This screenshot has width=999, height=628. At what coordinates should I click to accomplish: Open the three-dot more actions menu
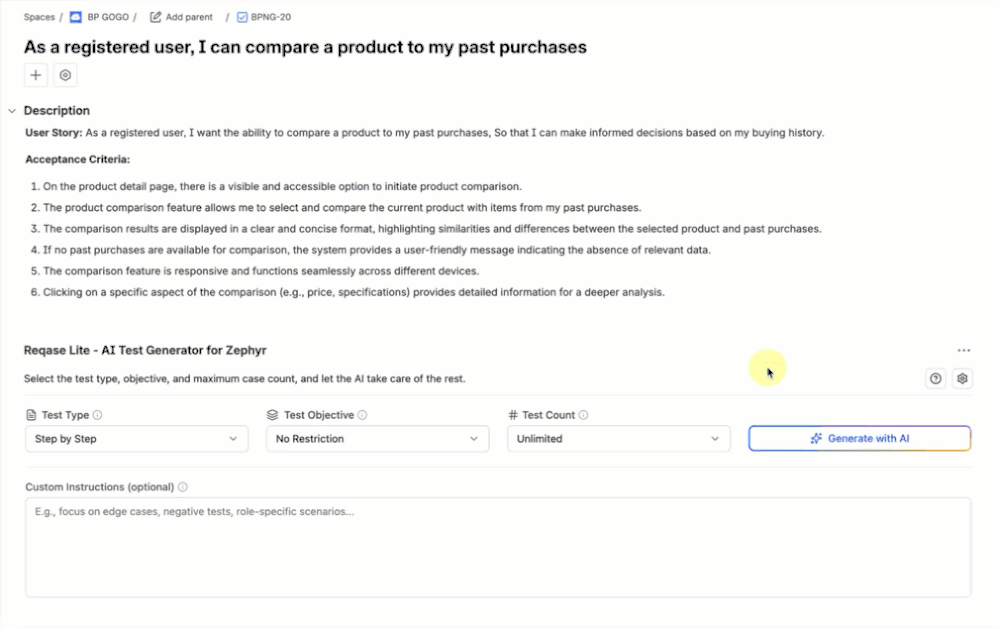coord(963,351)
